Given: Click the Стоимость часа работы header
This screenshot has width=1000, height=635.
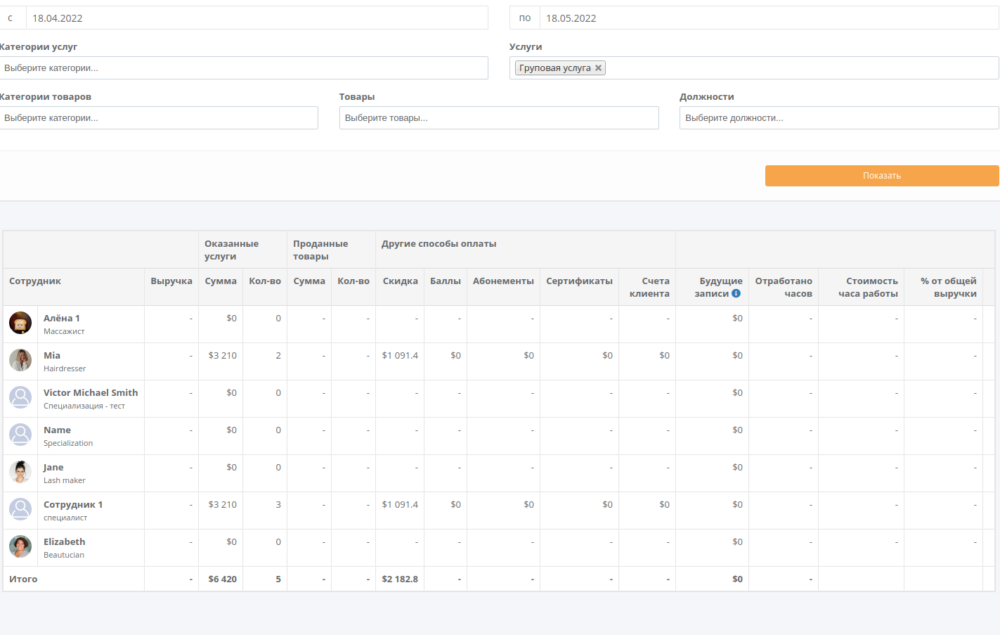Looking at the screenshot, I should (x=868, y=288).
